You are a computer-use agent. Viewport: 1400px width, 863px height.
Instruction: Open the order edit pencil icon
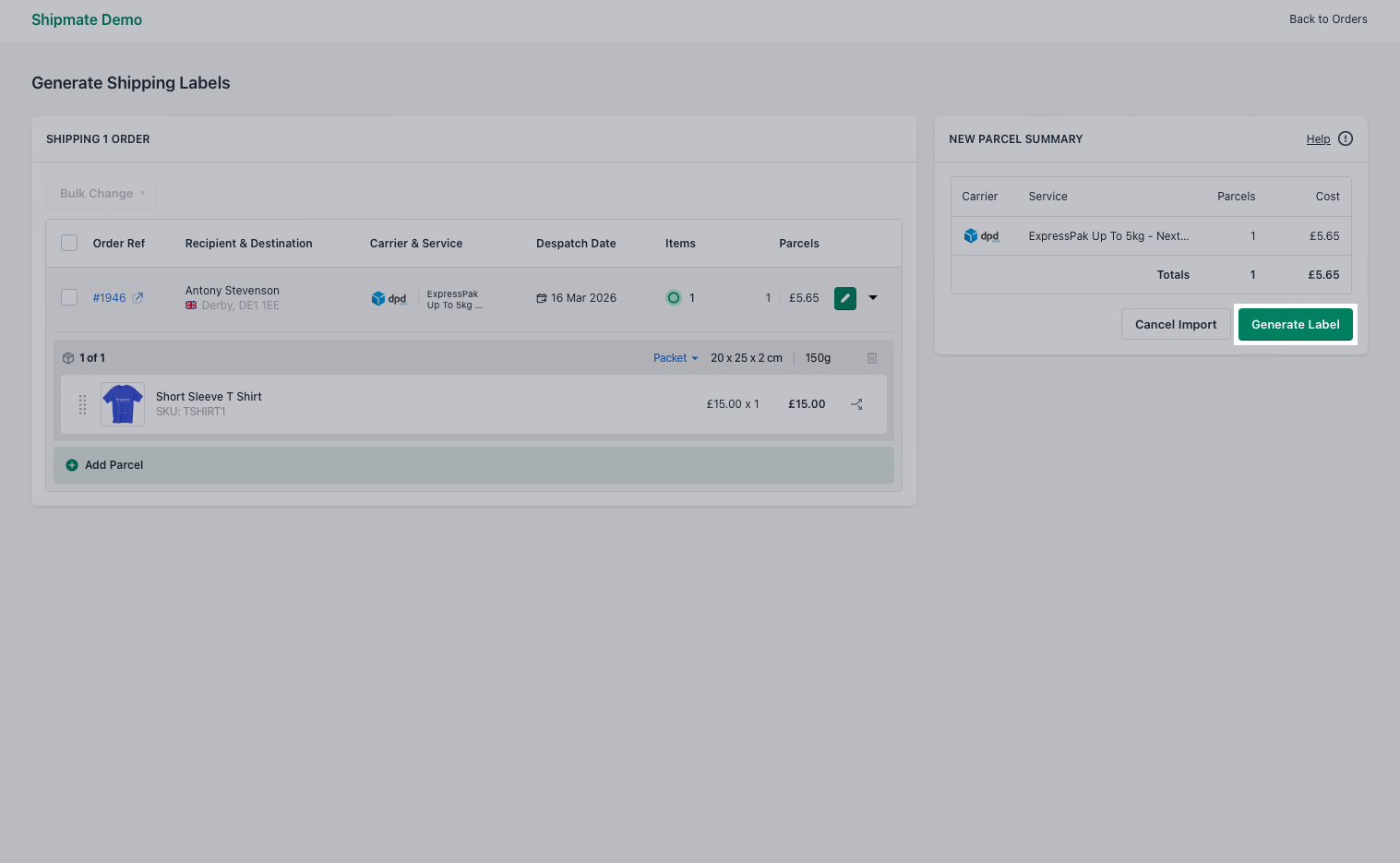point(844,297)
